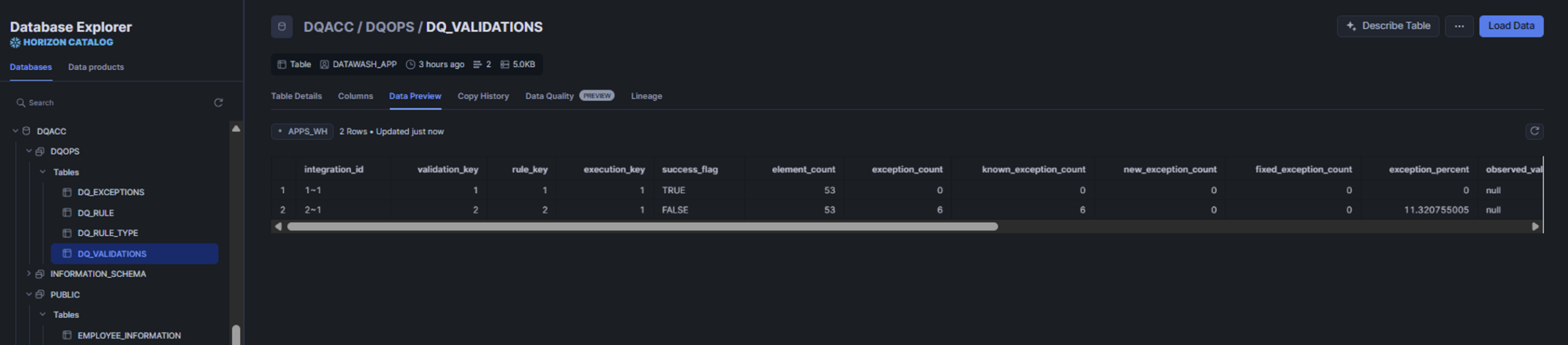Click the EMPLOYEE_INFORMATION table icon
The height and width of the screenshot is (345, 1568).
tap(67, 335)
